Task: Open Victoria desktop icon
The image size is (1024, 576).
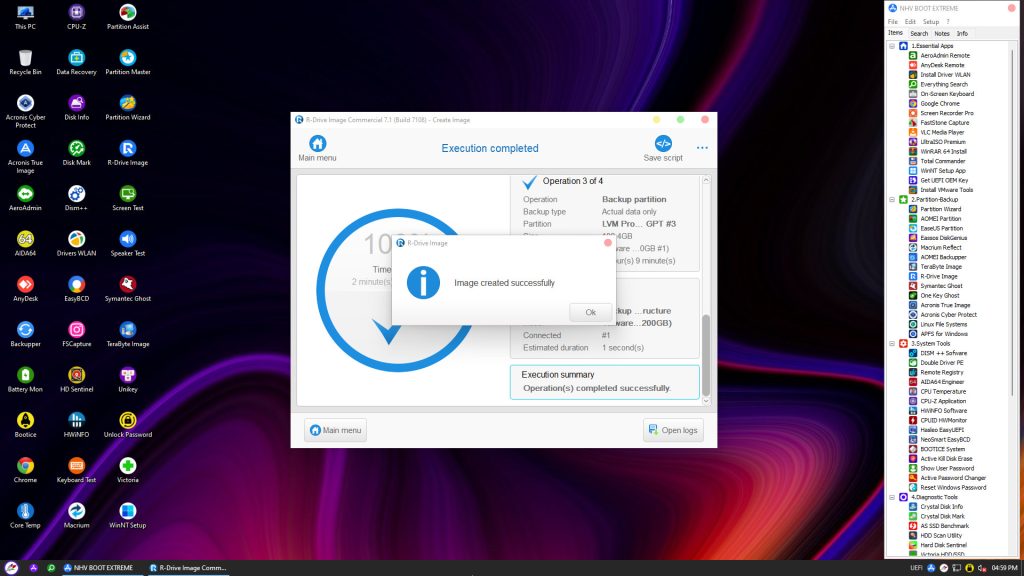Action: point(128,470)
